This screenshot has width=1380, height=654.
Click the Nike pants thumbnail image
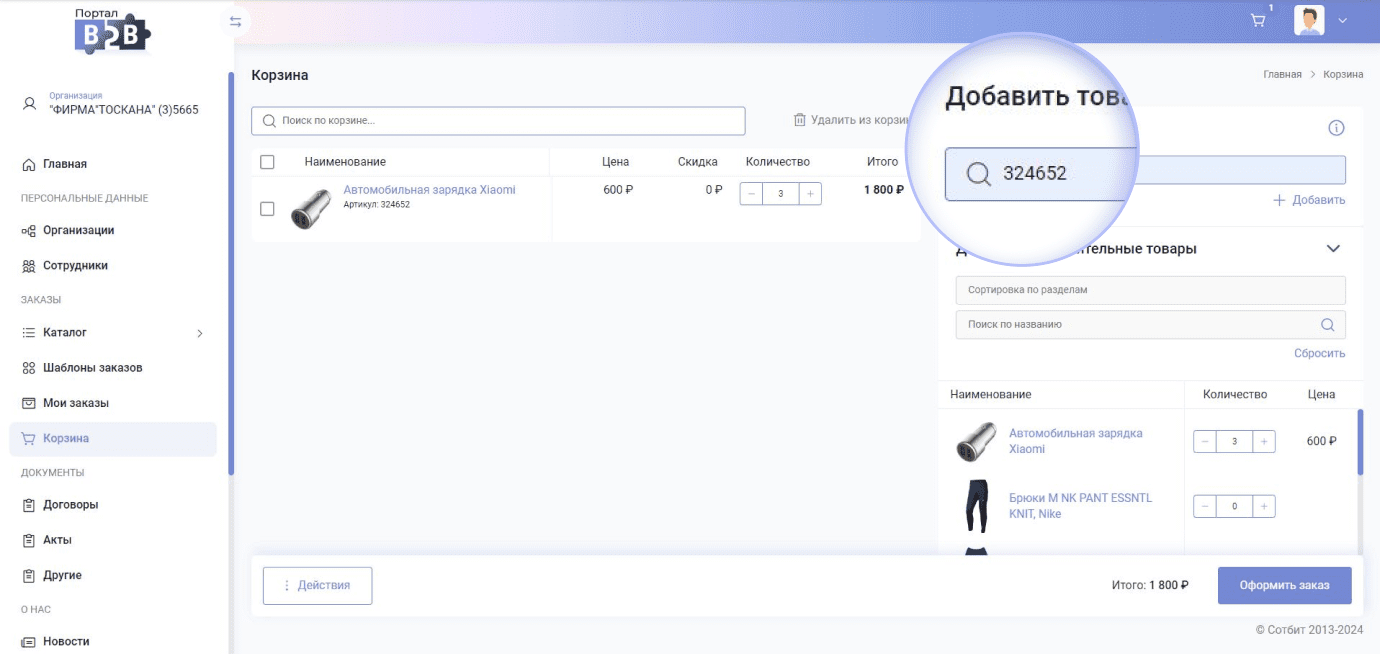976,506
